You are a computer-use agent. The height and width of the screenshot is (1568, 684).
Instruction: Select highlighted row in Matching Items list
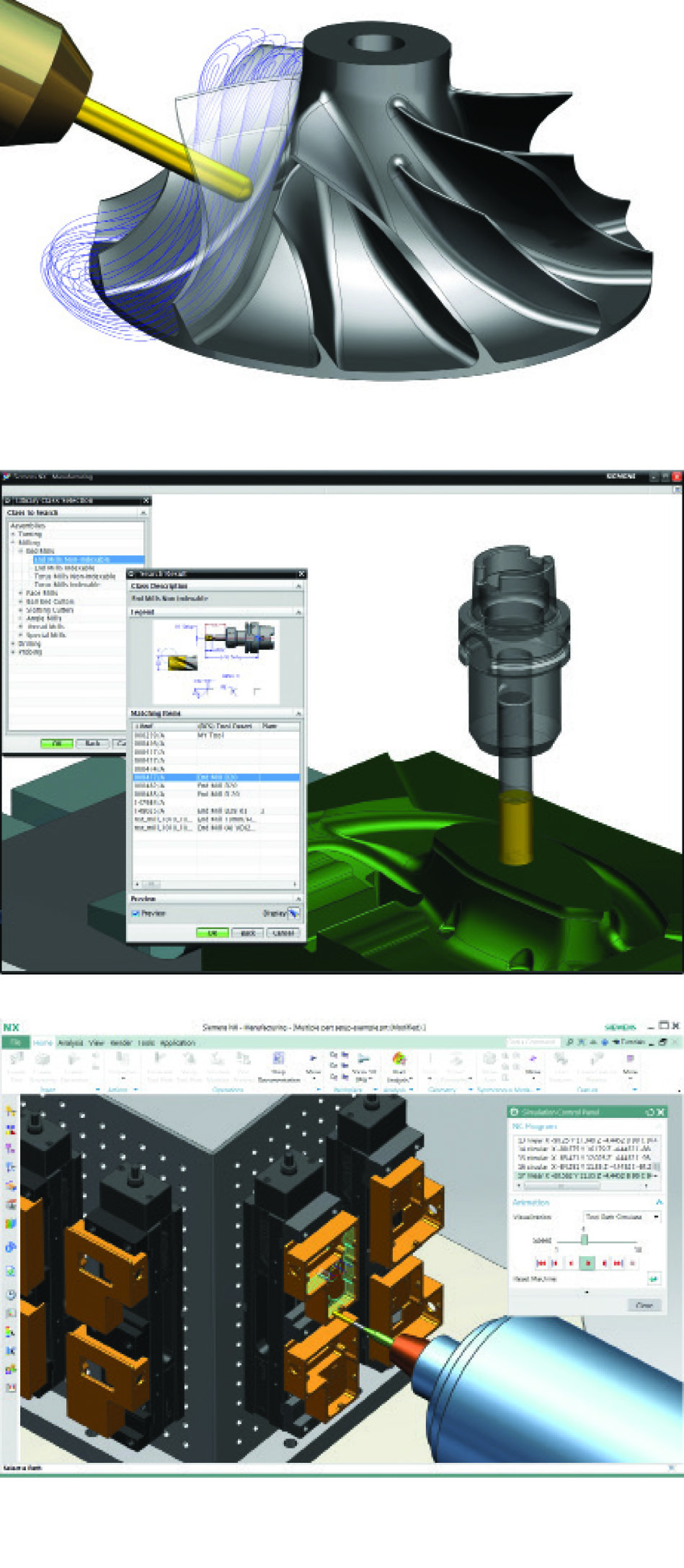pos(215,777)
